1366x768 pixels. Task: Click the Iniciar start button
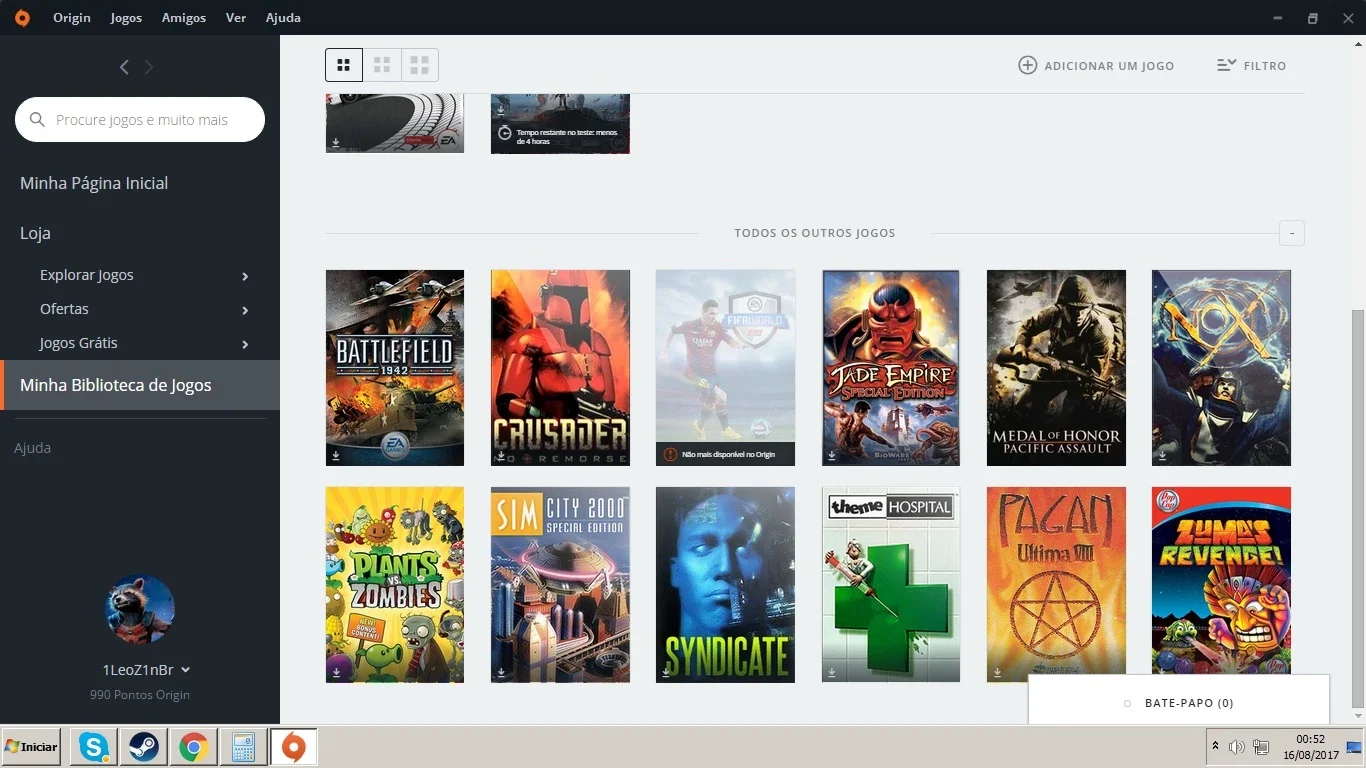click(x=32, y=747)
